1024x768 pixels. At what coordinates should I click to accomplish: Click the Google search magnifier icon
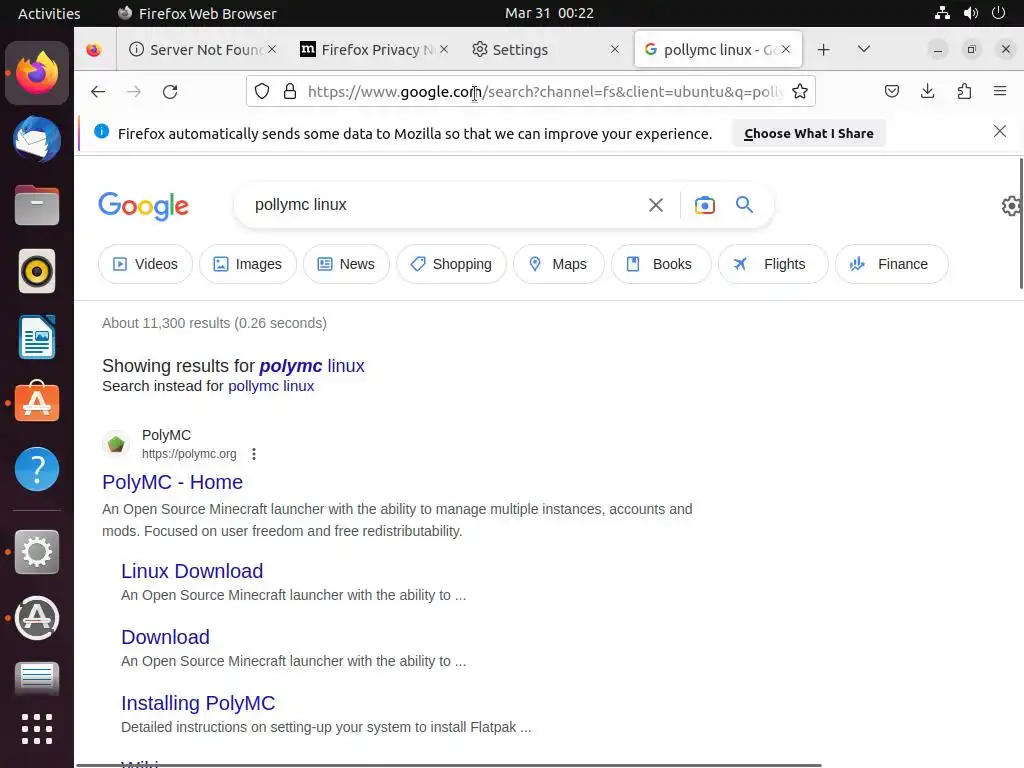tap(744, 204)
